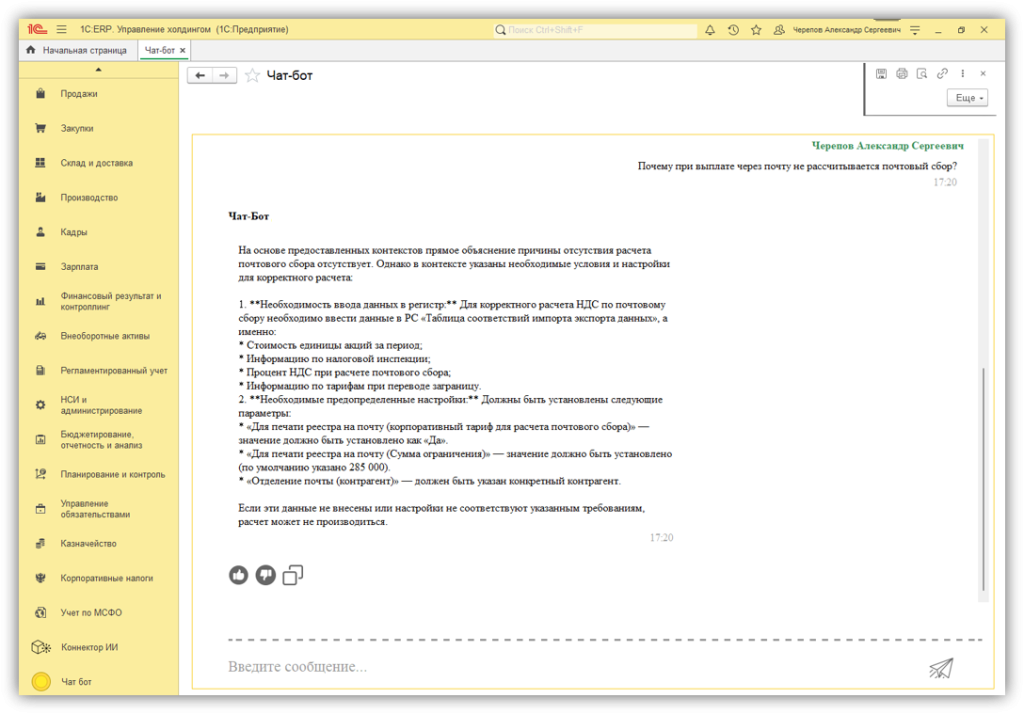Image resolution: width=1024 pixels, height=714 pixels.
Task: Open notifications bell
Action: point(710,29)
